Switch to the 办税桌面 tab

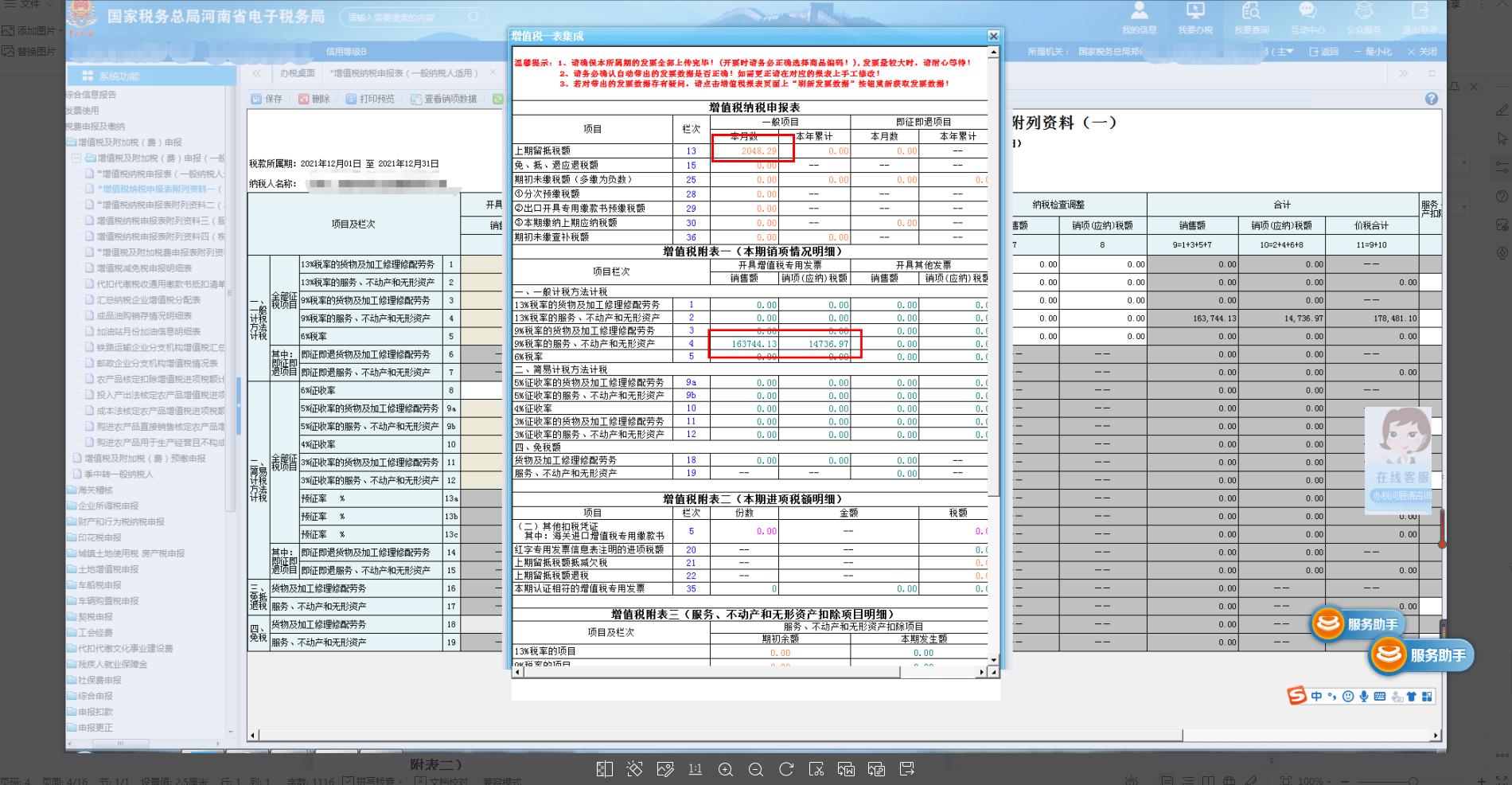pyautogui.click(x=297, y=73)
